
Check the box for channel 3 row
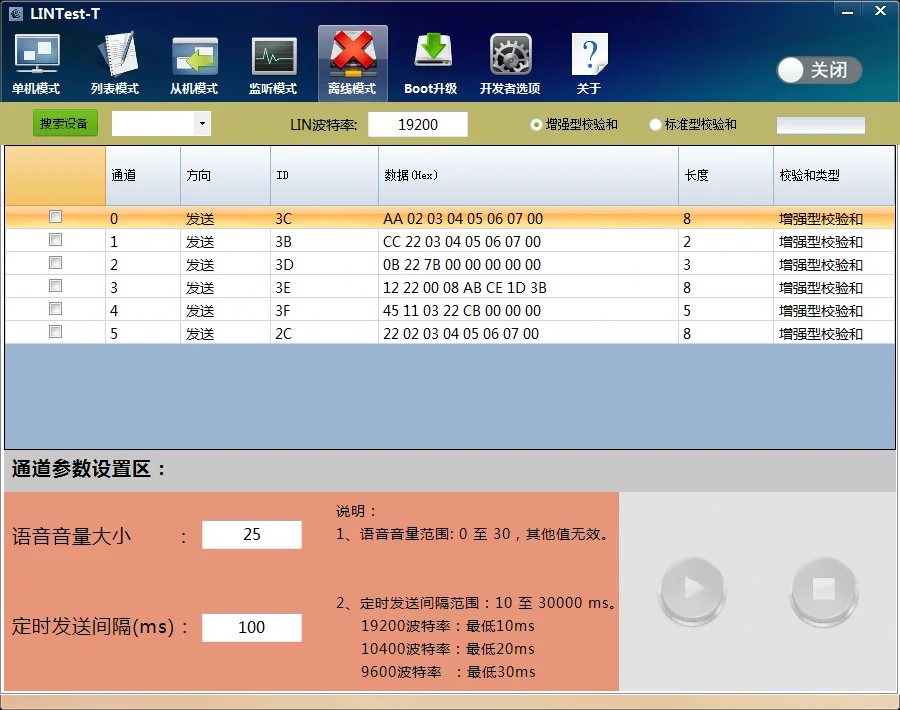pos(55,286)
